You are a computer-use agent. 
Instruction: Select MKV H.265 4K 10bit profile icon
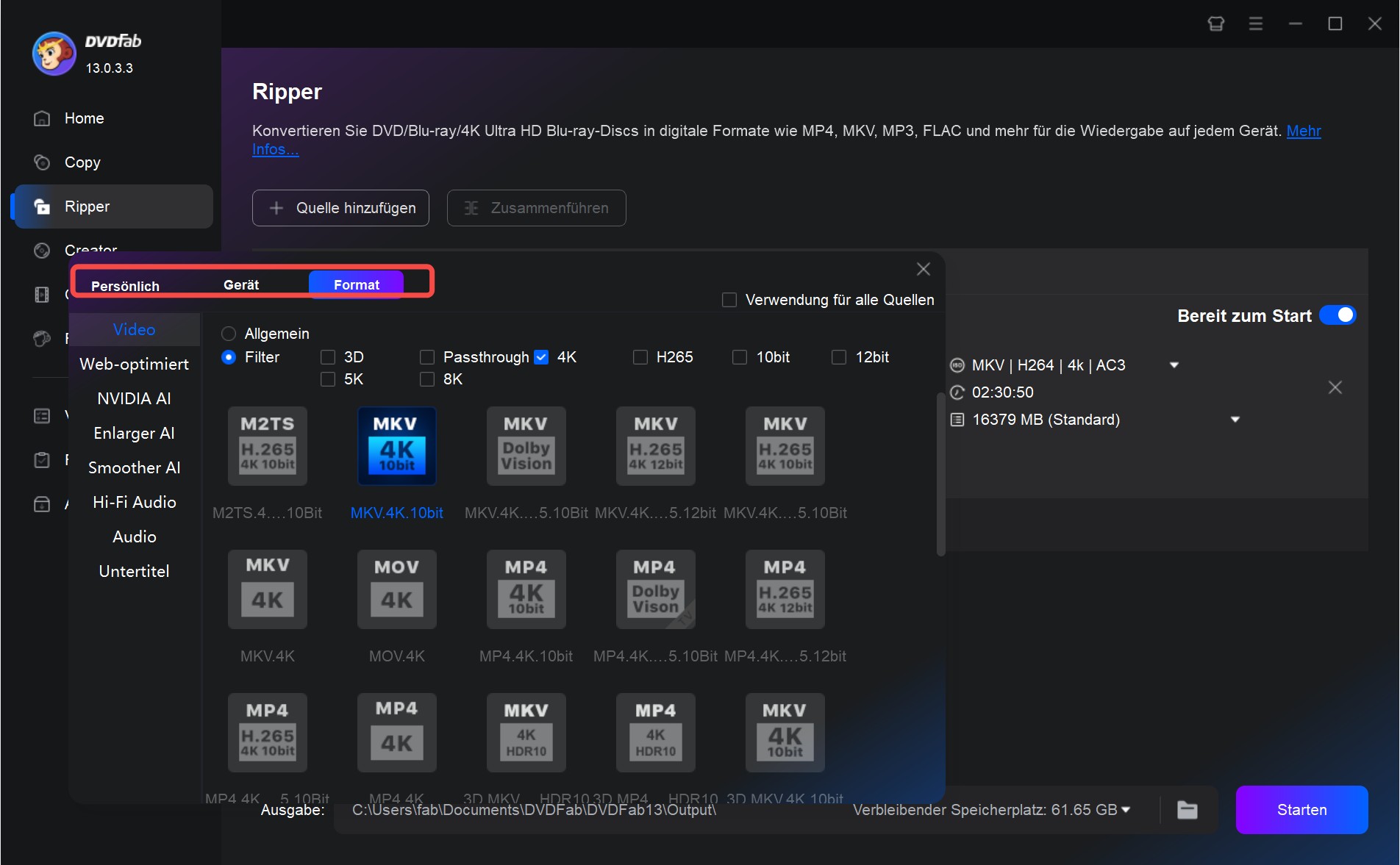click(785, 446)
